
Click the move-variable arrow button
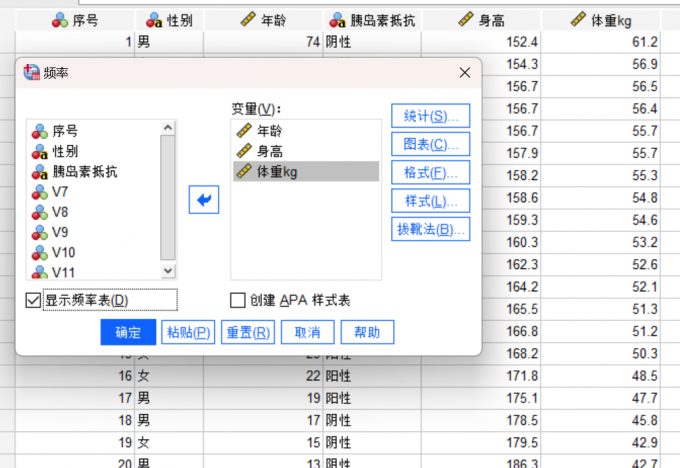tap(204, 200)
